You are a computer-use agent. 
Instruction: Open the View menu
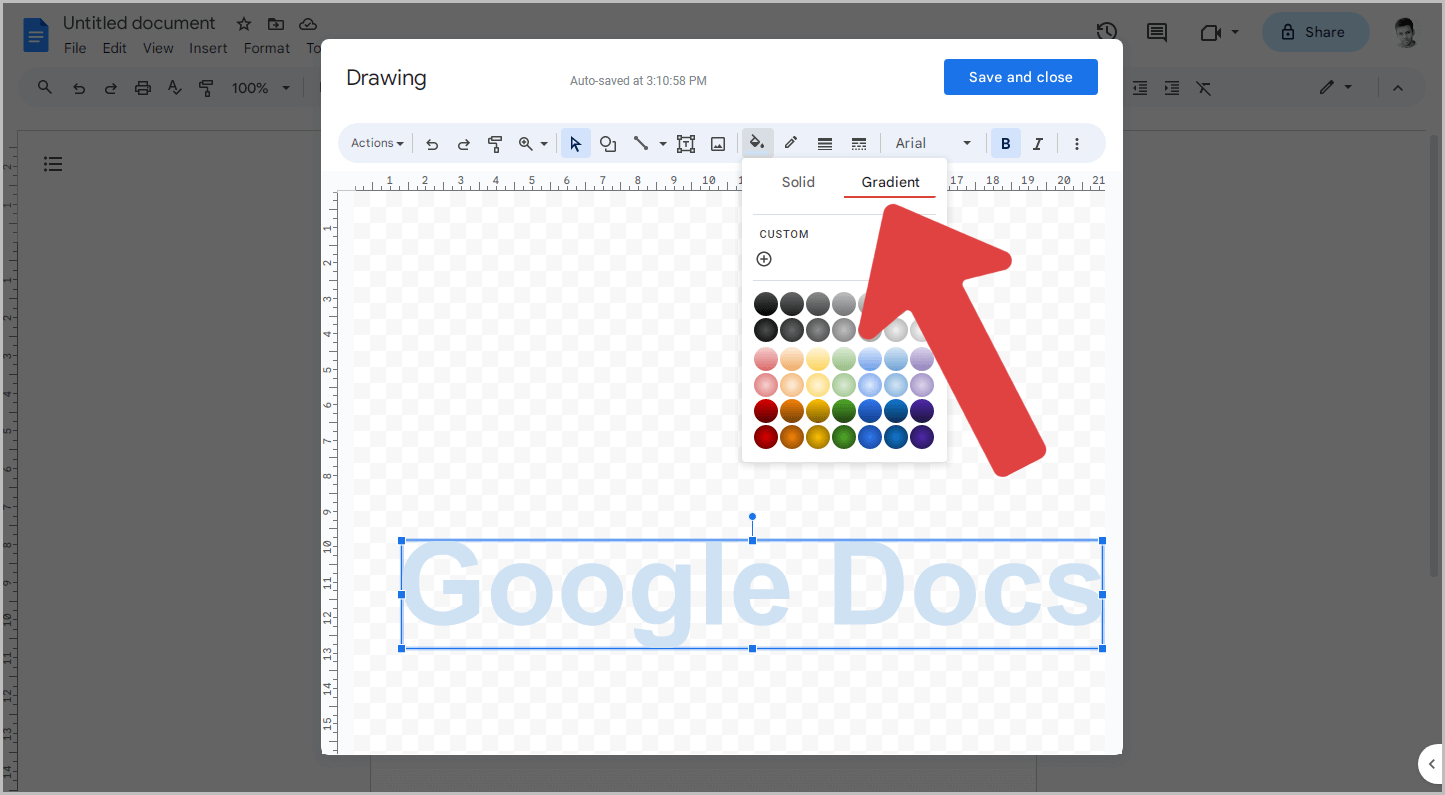point(158,48)
